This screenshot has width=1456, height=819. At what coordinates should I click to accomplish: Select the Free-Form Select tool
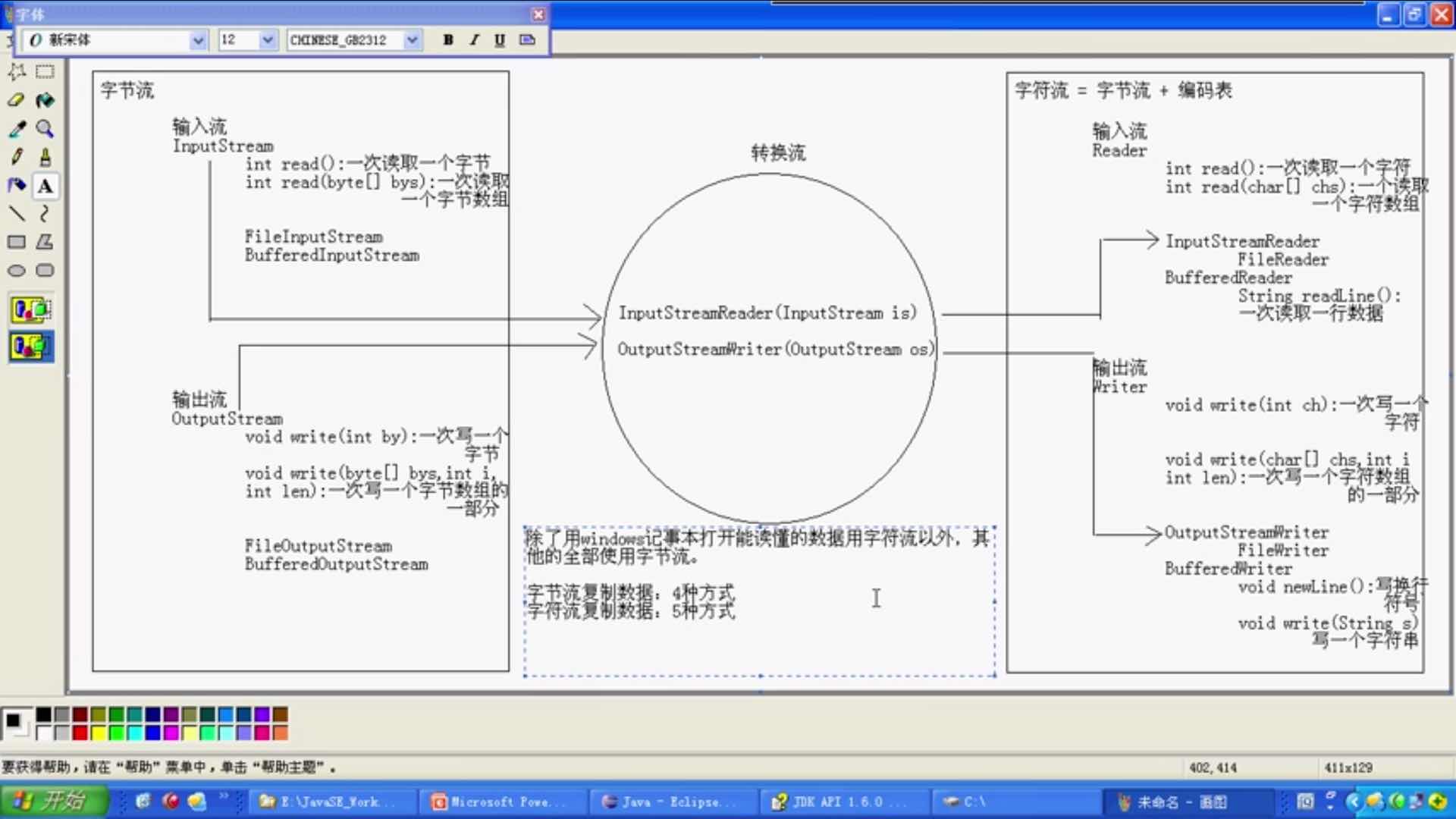tap(17, 71)
